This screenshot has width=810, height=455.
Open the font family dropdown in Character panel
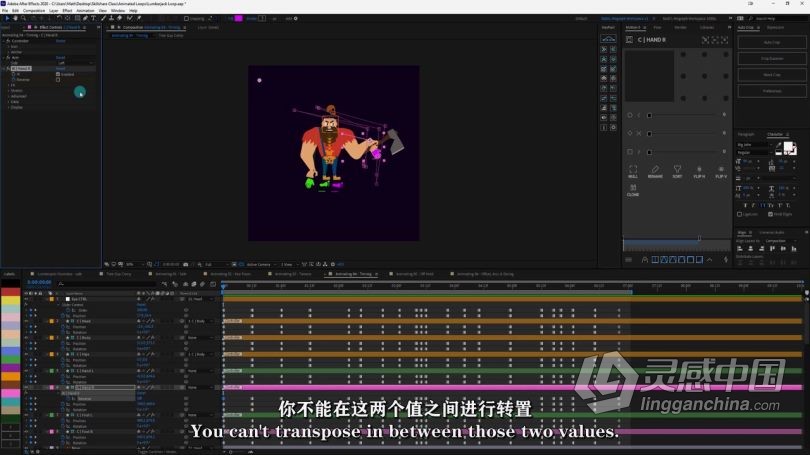[x=757, y=144]
